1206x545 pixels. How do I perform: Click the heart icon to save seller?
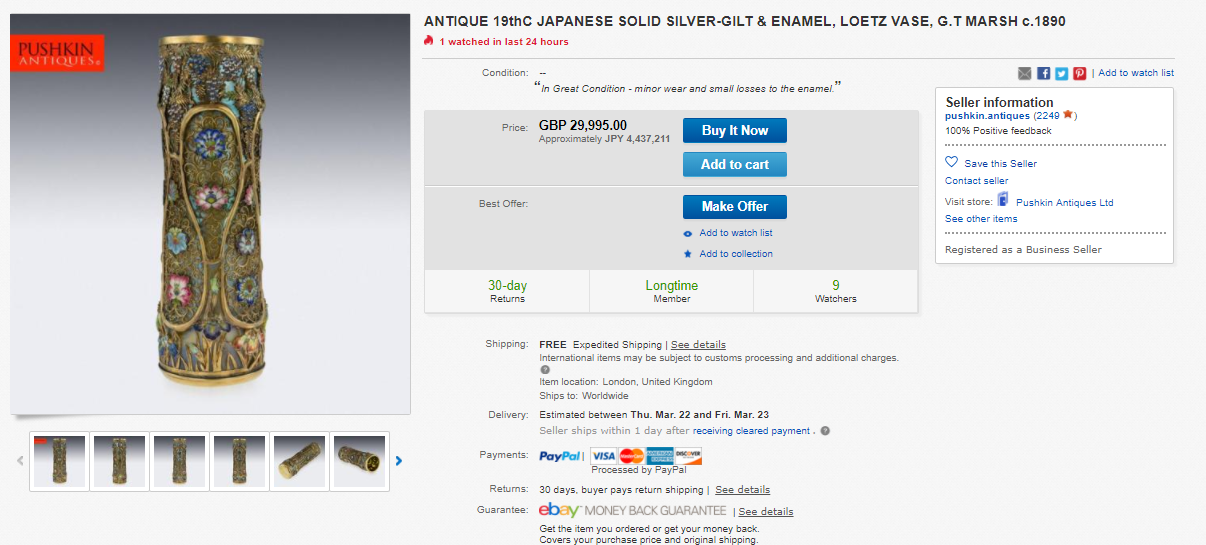(951, 162)
